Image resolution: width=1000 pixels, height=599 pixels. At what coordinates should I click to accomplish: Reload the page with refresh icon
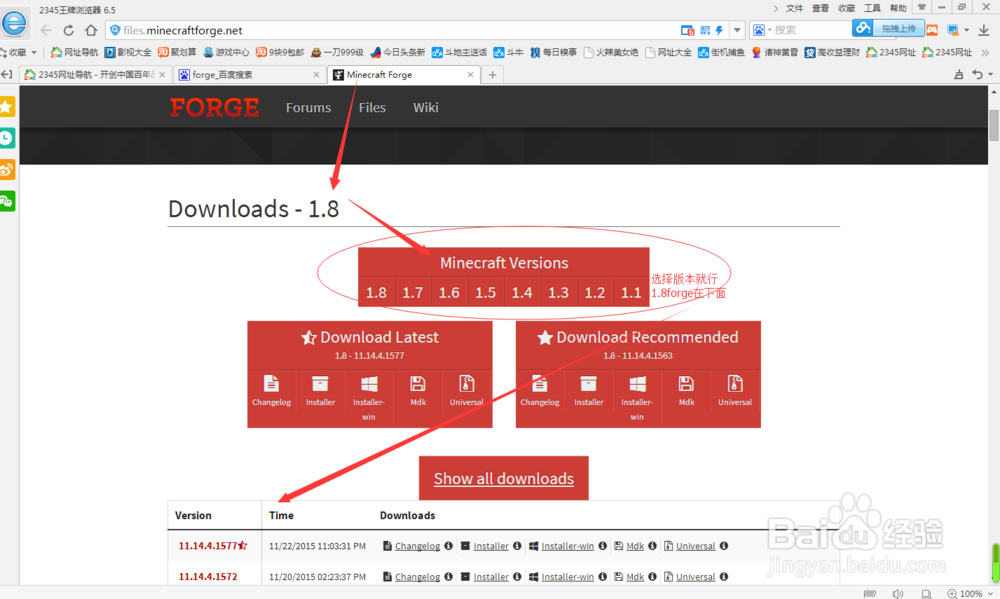[68, 30]
